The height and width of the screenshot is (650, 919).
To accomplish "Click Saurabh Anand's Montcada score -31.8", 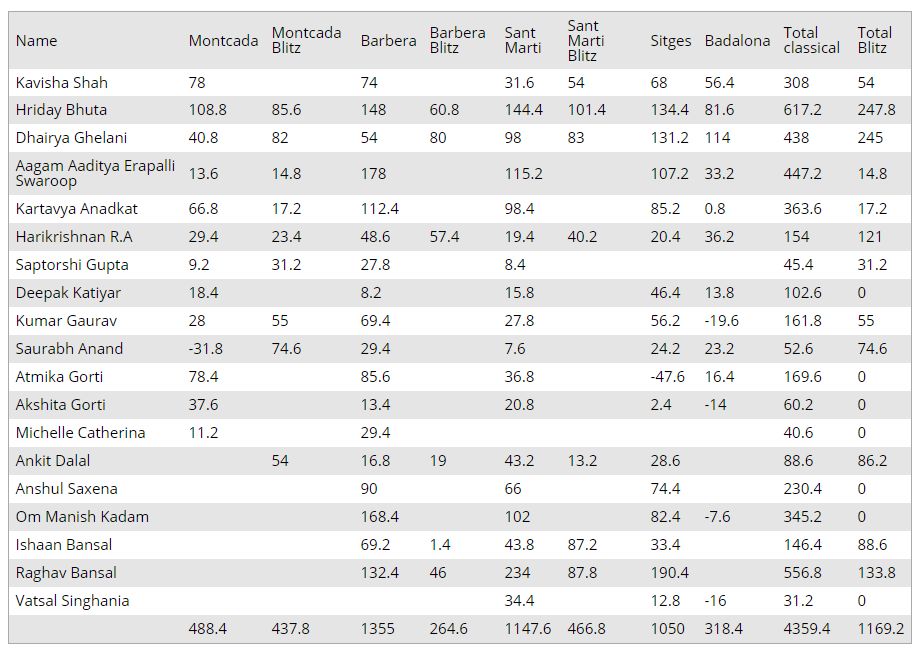I will point(206,349).
